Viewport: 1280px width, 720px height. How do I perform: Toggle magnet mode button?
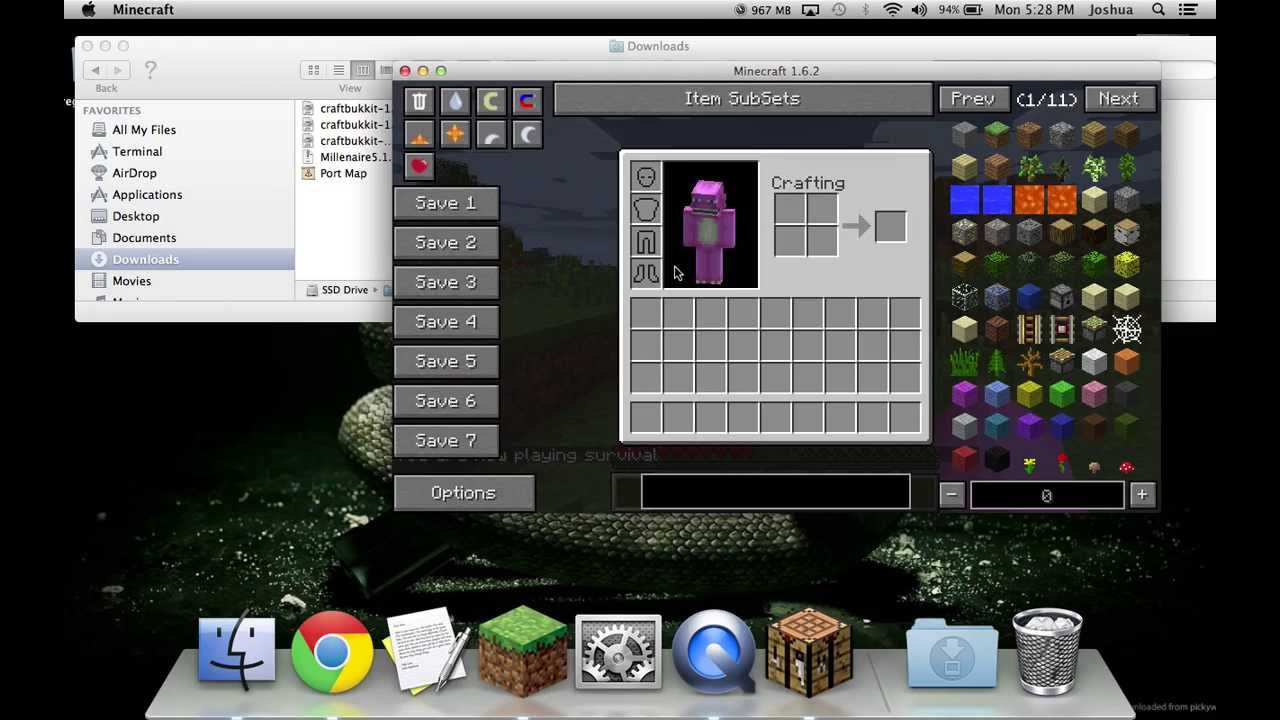[527, 102]
